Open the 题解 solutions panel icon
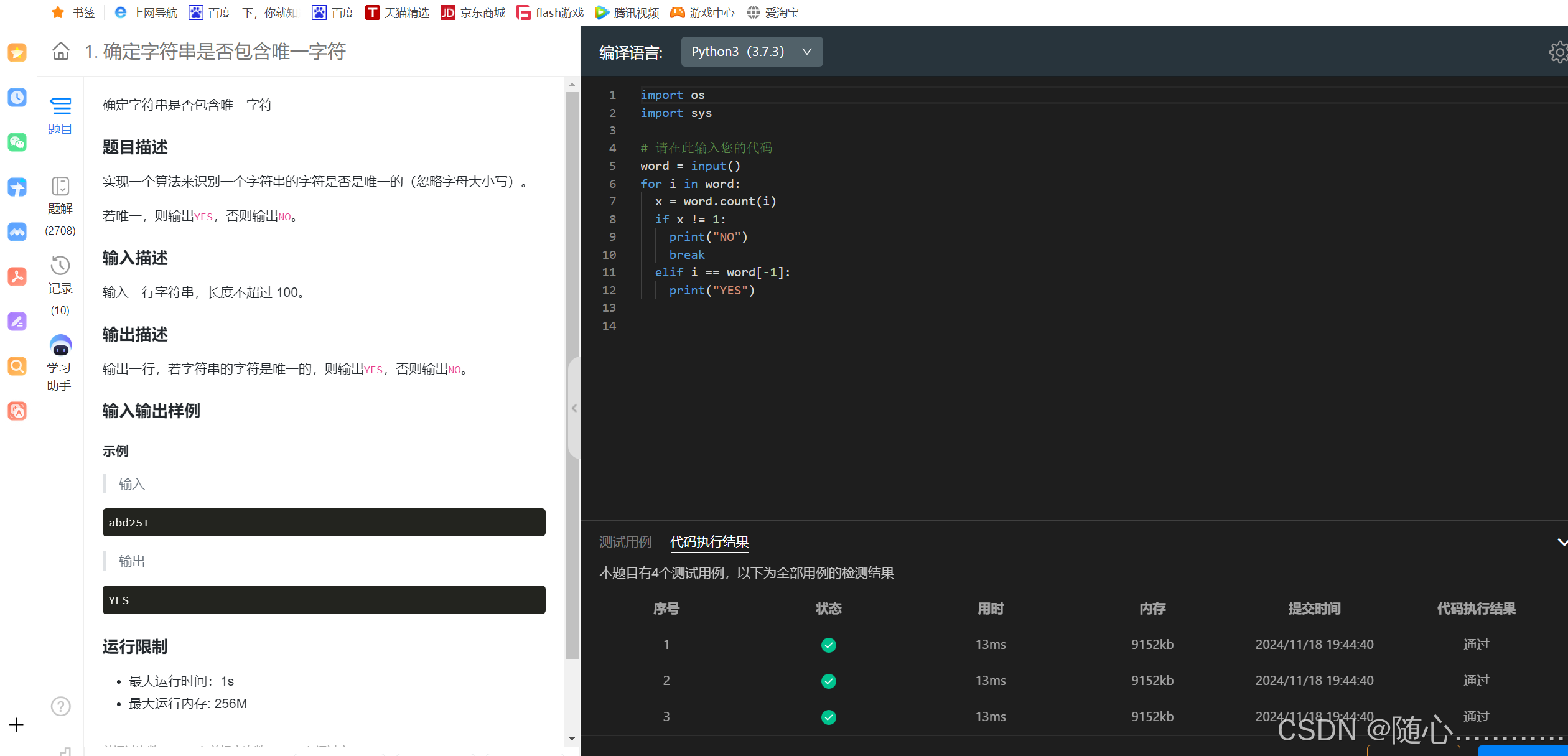Image resolution: width=1568 pixels, height=756 pixels. (x=60, y=186)
